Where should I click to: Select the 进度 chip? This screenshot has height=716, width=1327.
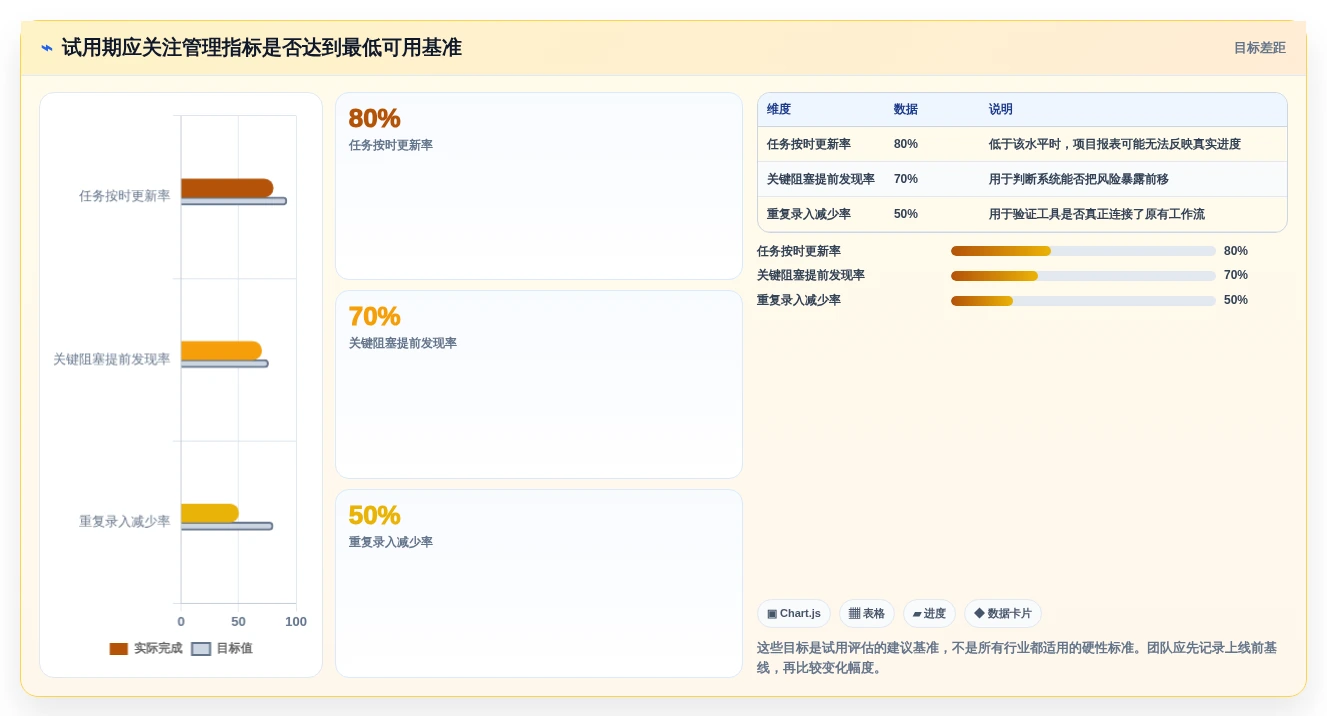coord(929,613)
